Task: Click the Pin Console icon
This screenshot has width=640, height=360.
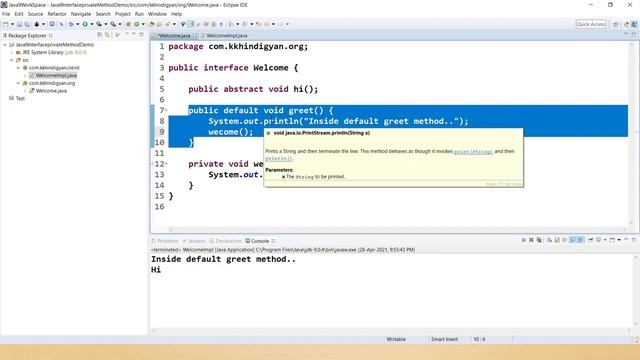Action: coord(590,240)
